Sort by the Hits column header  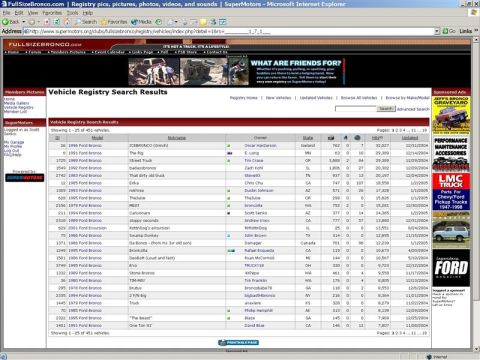(377, 138)
